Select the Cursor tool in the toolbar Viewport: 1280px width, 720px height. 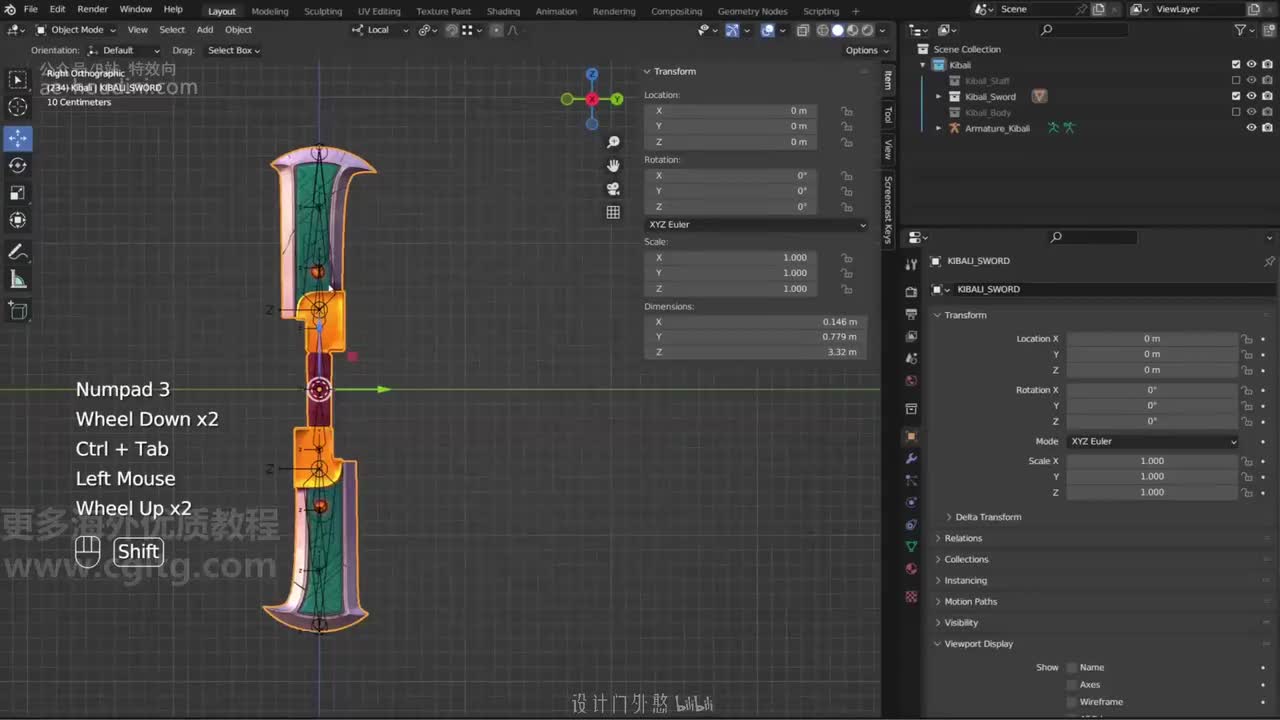click(x=18, y=107)
